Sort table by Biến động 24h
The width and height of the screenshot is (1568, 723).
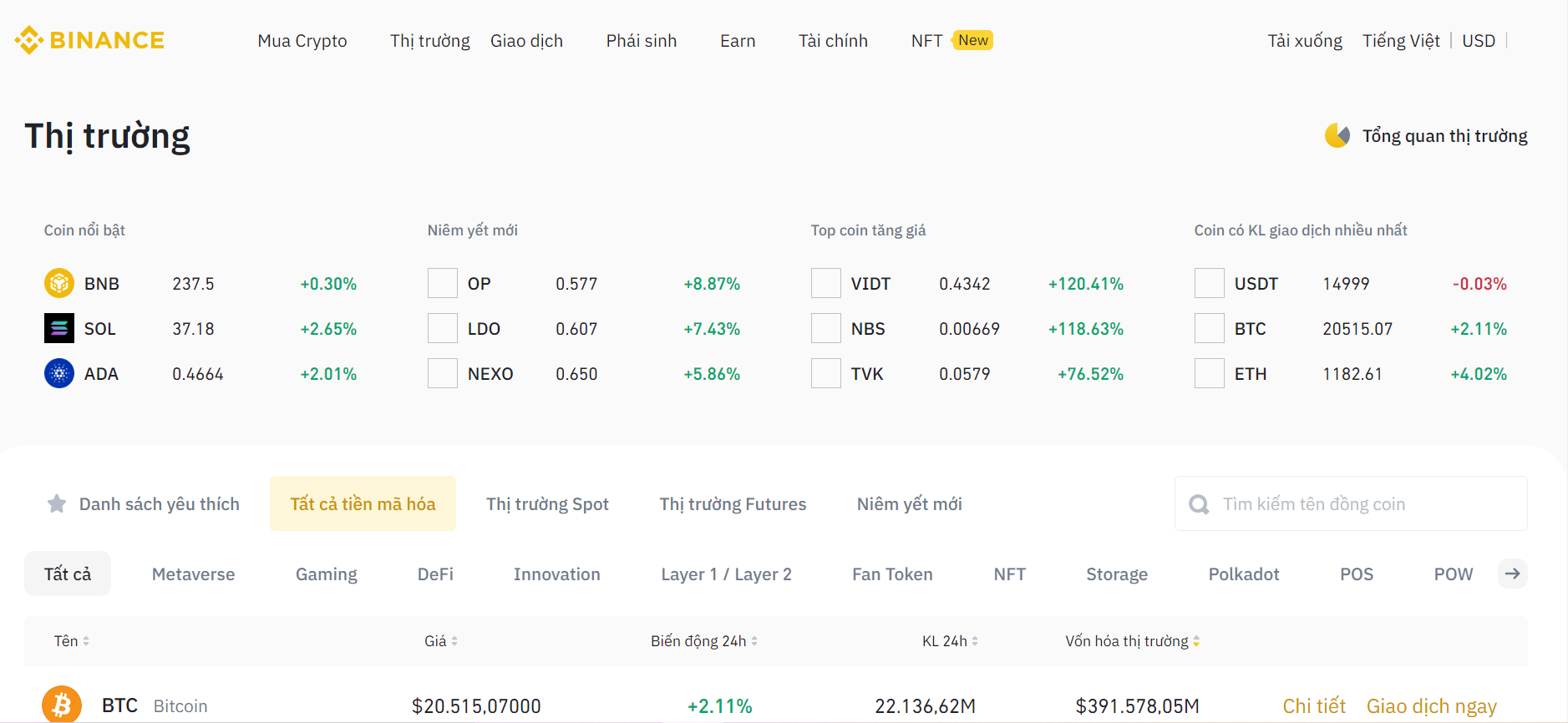pos(704,641)
